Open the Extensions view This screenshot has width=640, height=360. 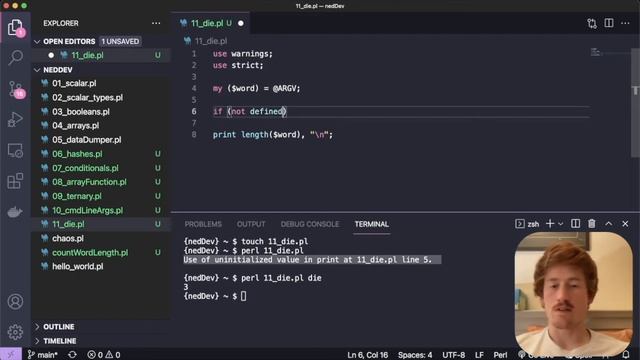pyautogui.click(x=15, y=181)
